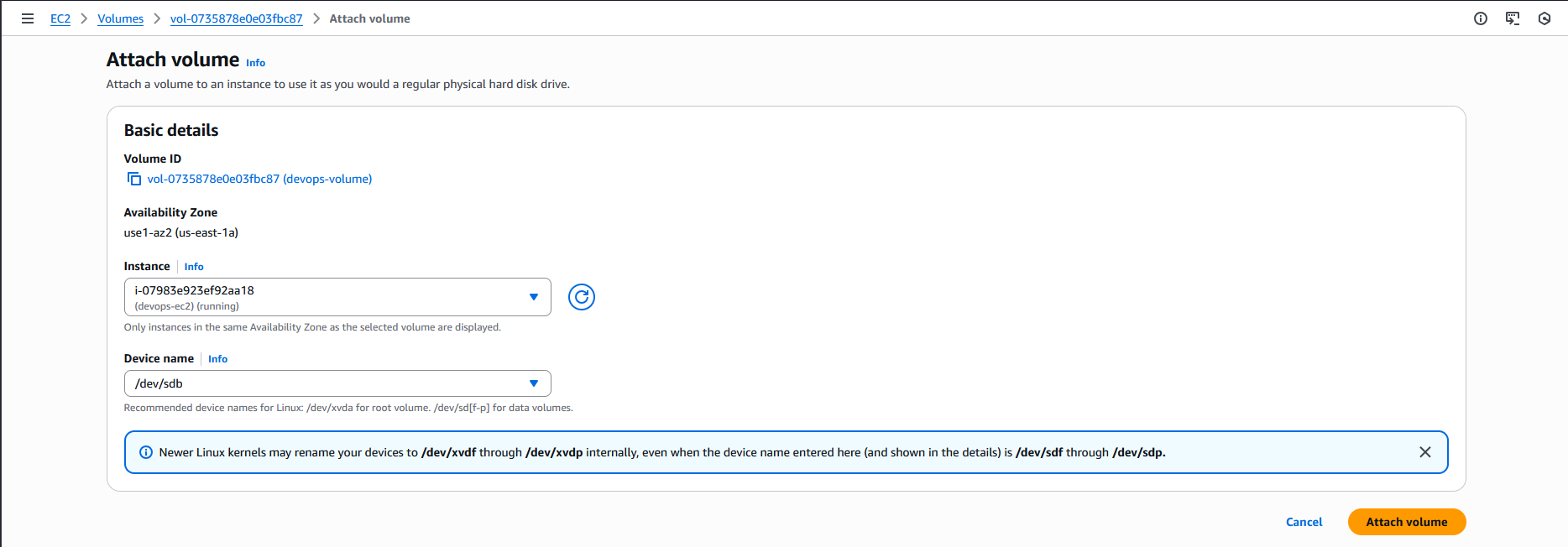Open Info link beside Attach volume heading
The image size is (1568, 547).
coord(256,63)
